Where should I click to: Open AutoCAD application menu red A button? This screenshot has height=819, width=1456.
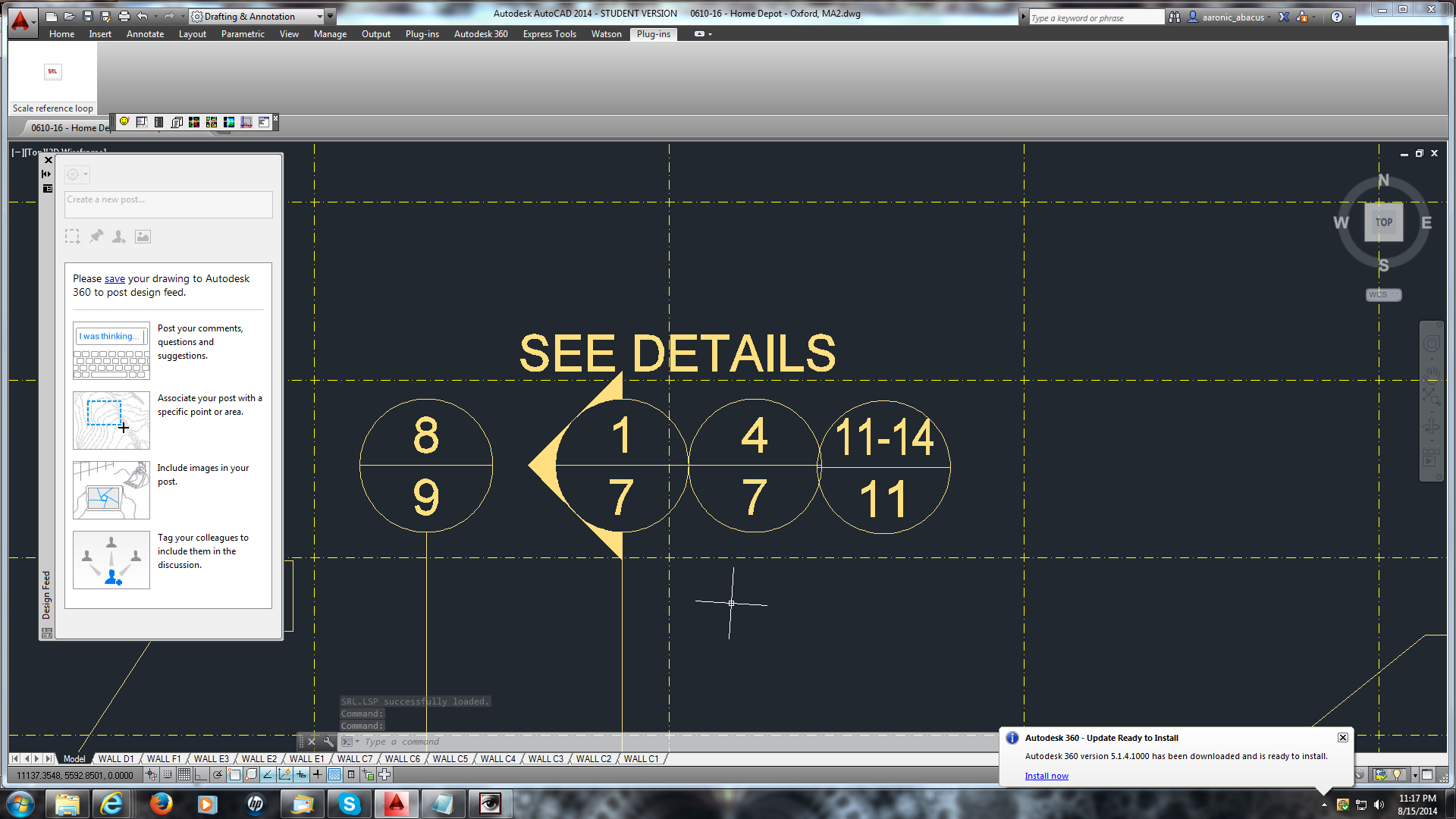[21, 20]
